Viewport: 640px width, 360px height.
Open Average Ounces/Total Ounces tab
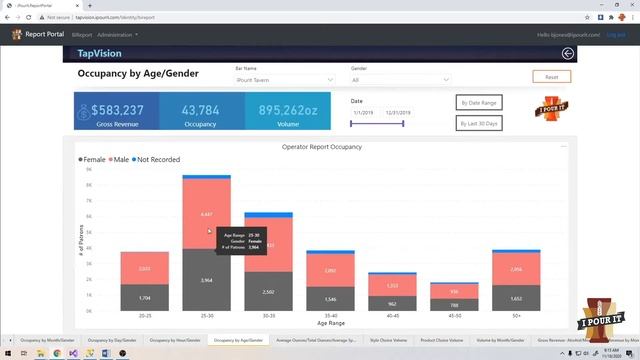[x=316, y=340]
